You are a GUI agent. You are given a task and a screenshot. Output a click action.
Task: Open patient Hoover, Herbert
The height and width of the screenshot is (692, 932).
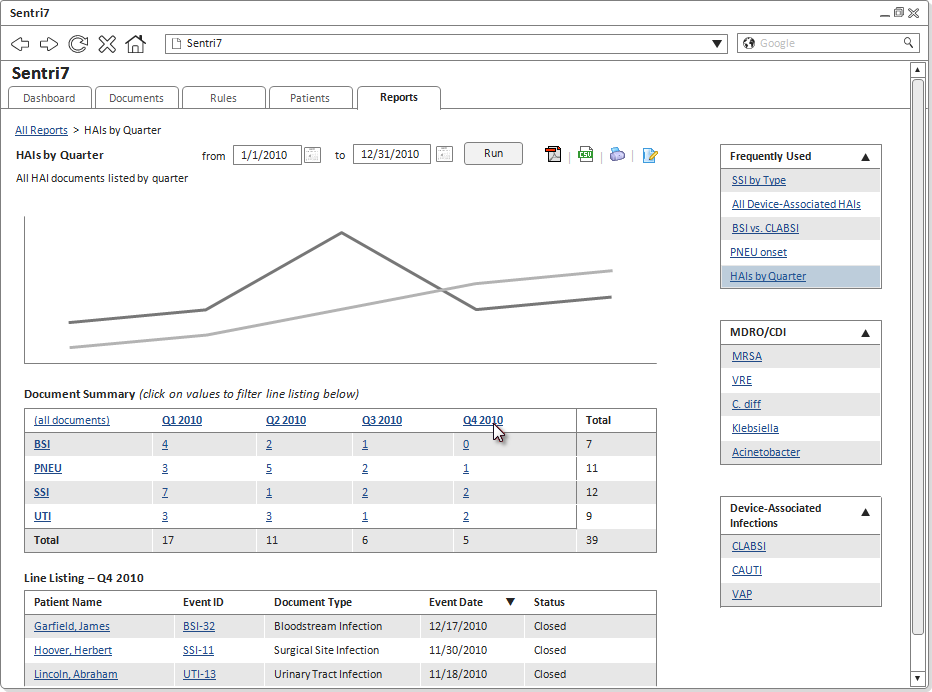[73, 650]
